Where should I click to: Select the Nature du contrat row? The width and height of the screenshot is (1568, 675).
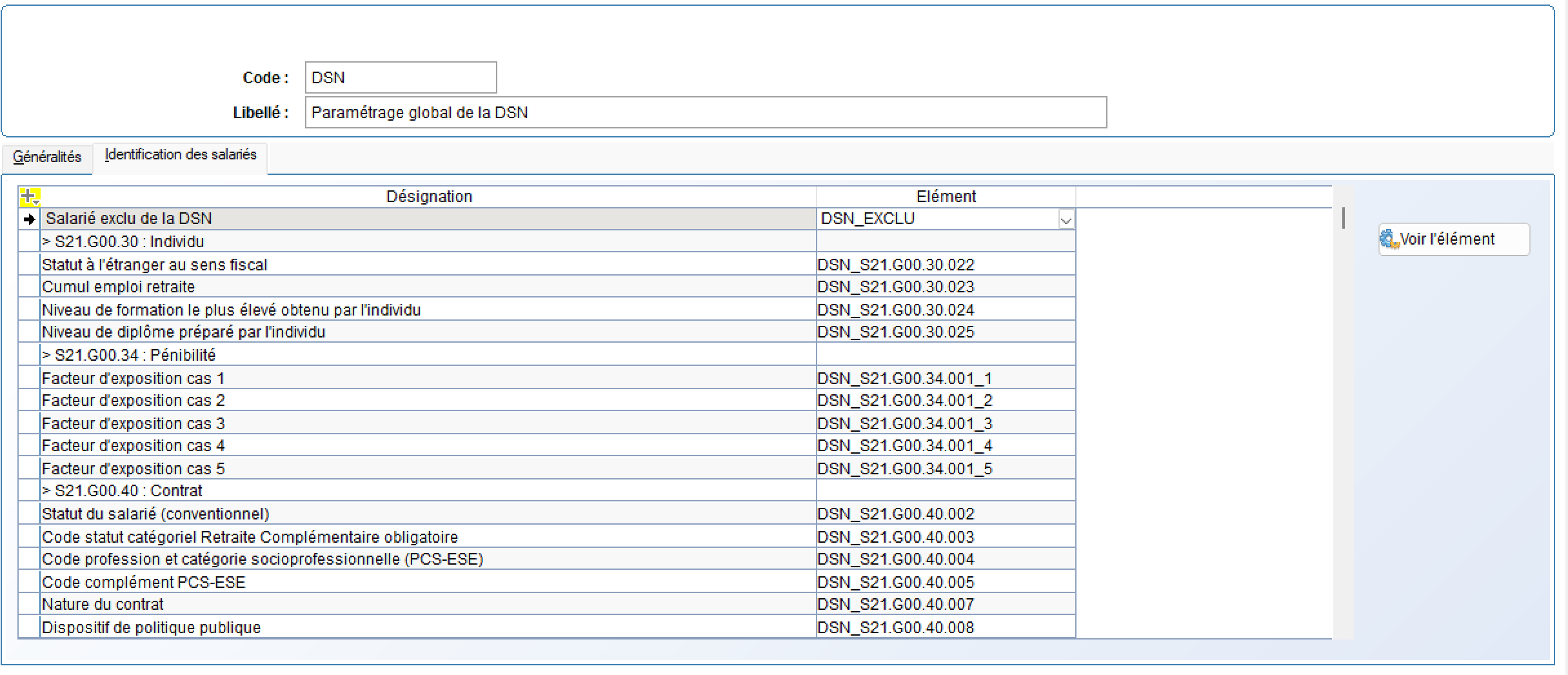(258, 604)
